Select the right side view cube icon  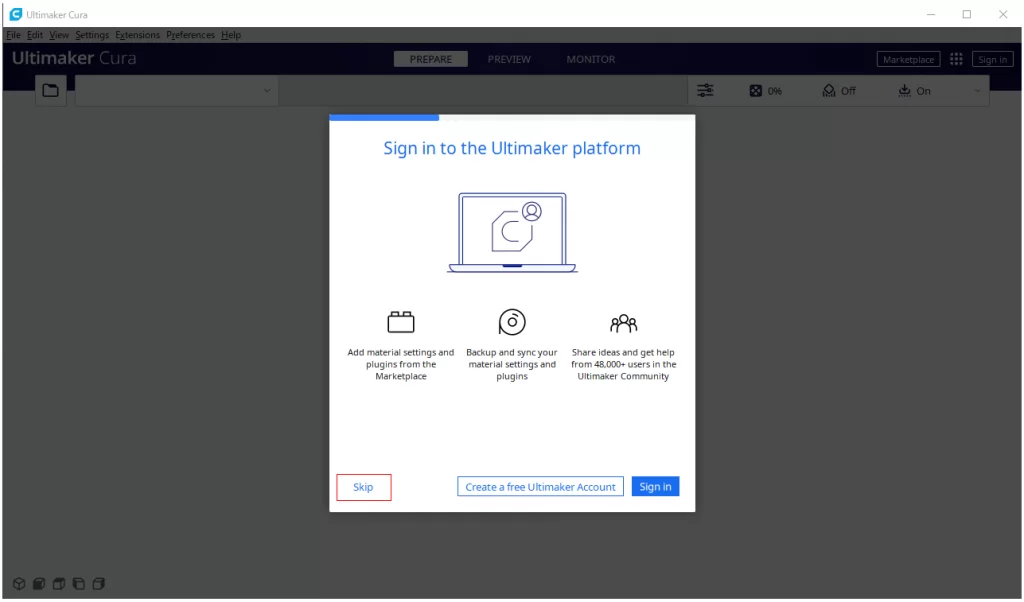point(99,584)
